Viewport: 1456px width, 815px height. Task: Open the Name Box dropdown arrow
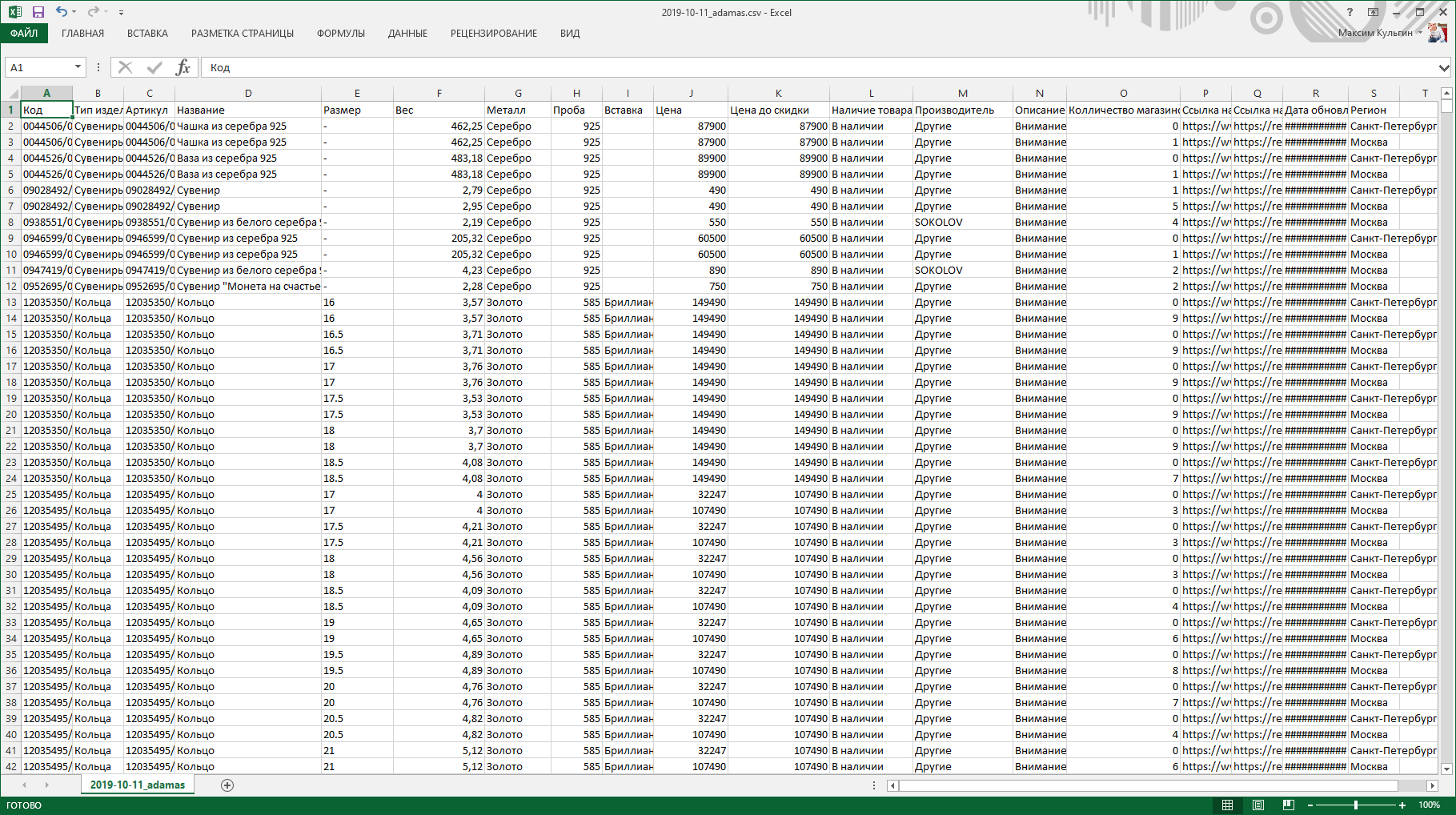pos(78,67)
